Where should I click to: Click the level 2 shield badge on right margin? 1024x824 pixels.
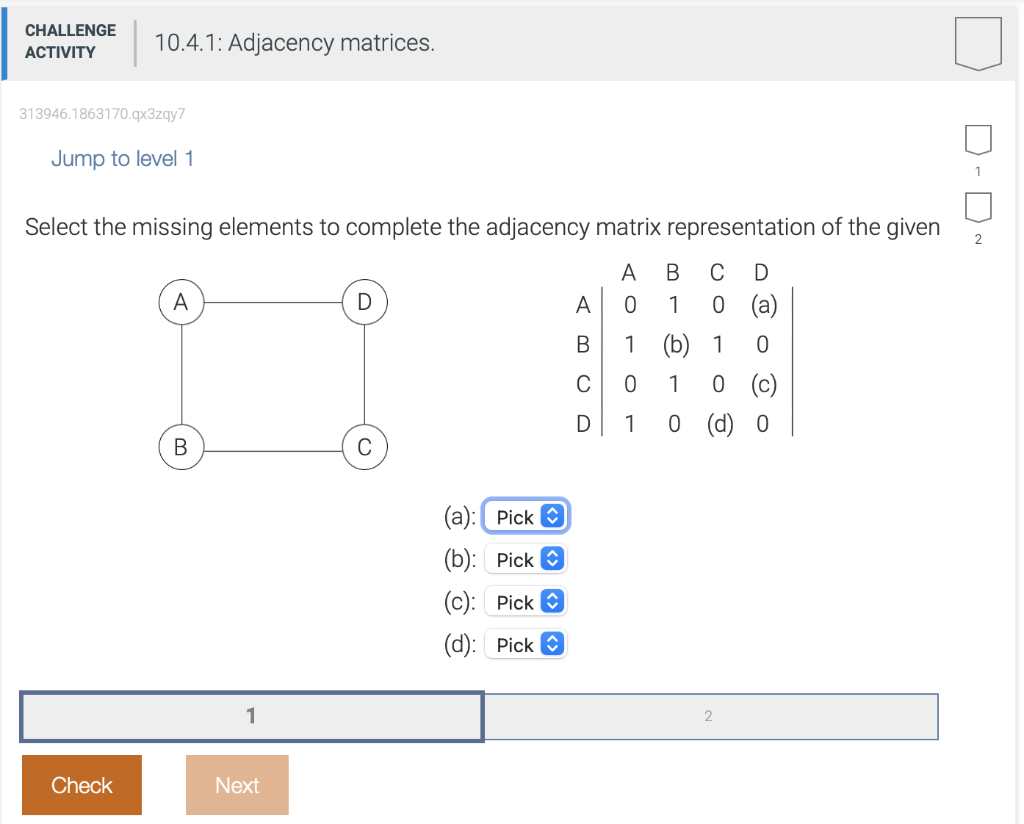coord(976,210)
